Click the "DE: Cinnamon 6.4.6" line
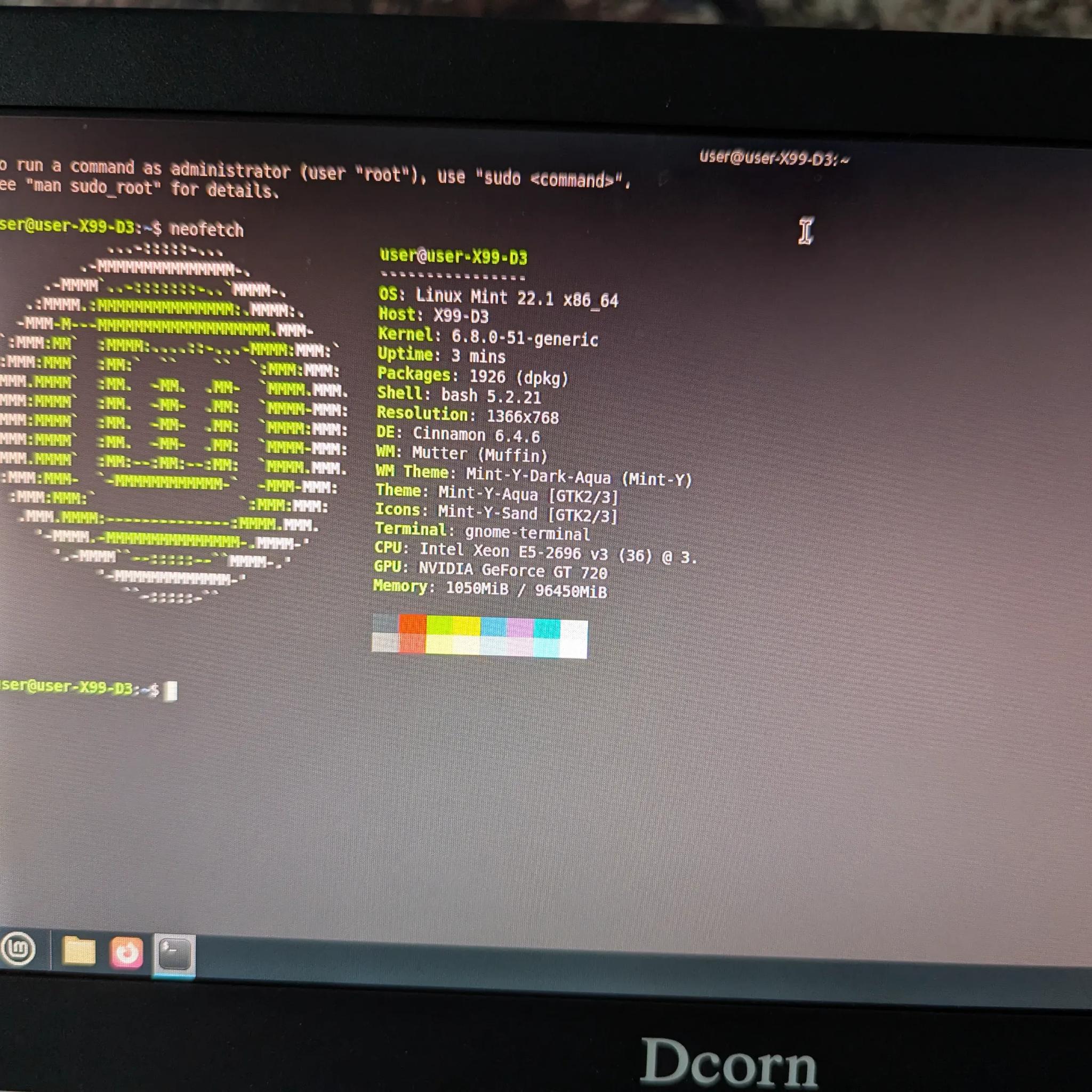 tap(458, 434)
